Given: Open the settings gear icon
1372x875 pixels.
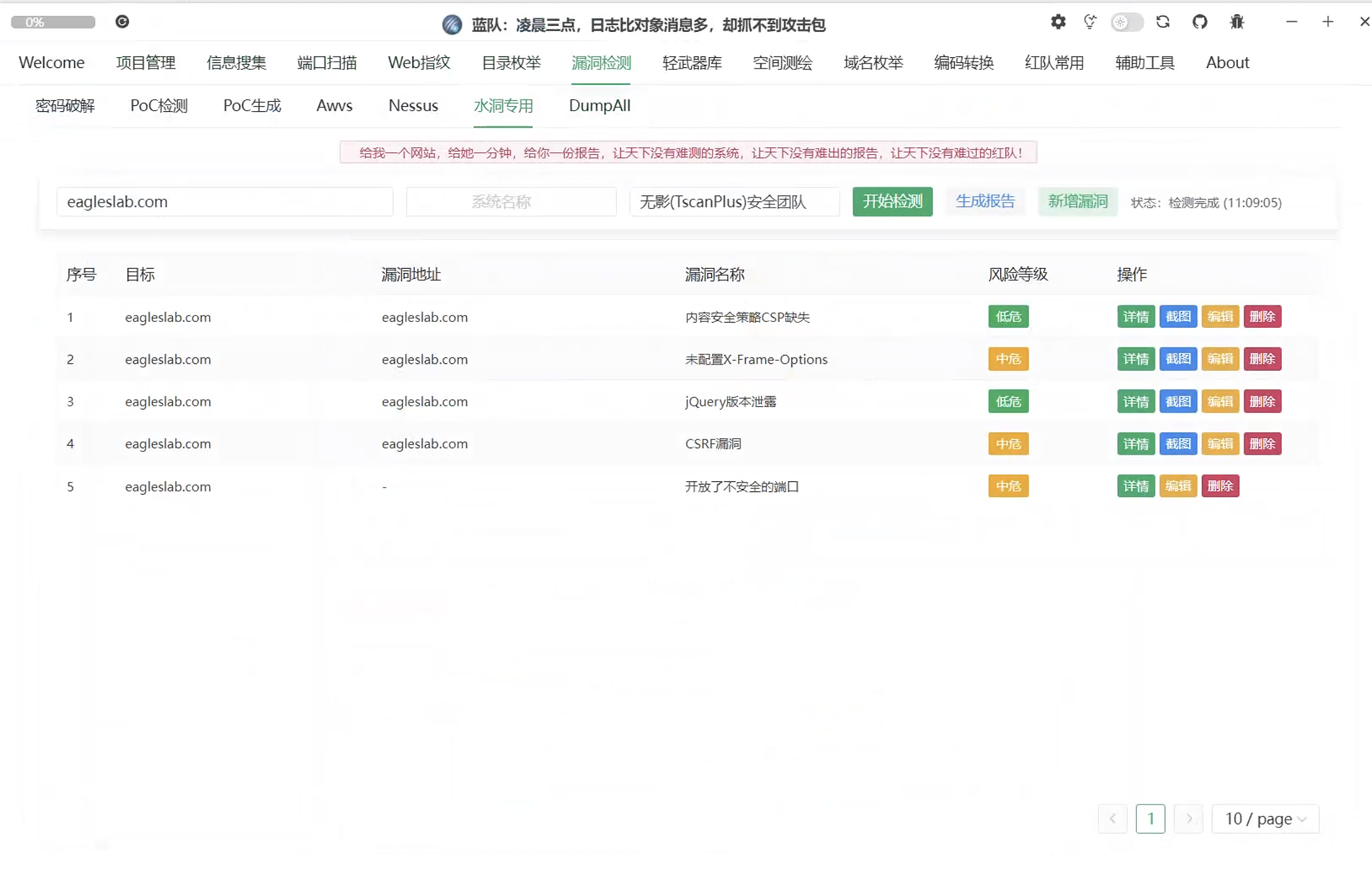Looking at the screenshot, I should pos(1058,22).
